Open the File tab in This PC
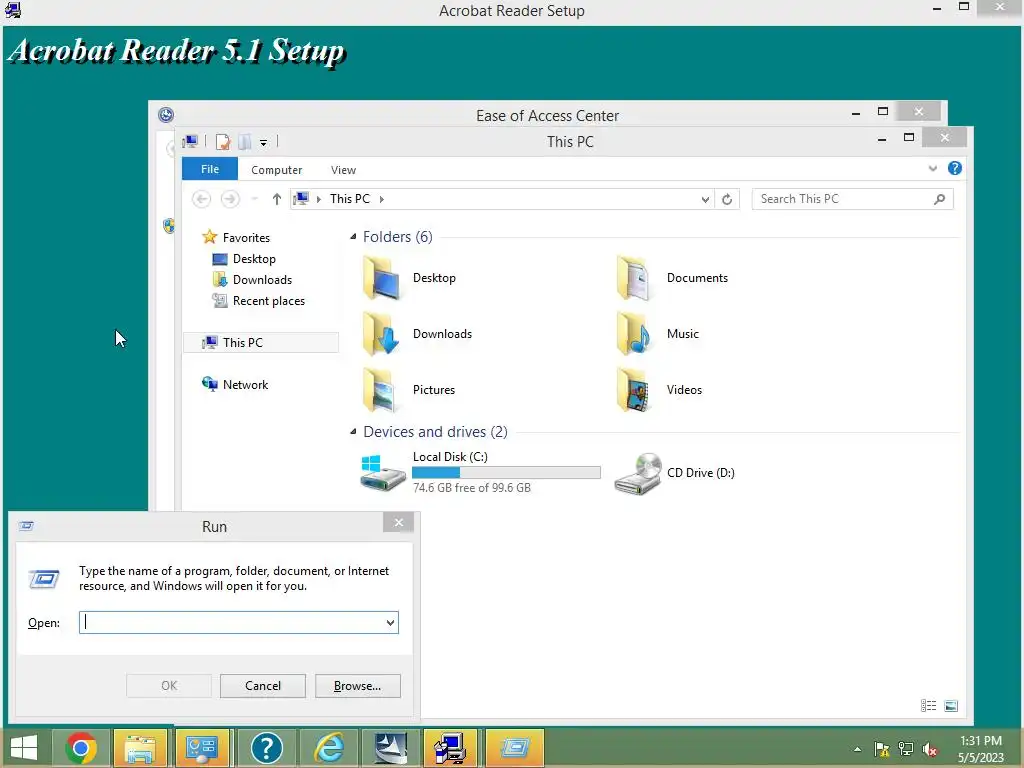The width and height of the screenshot is (1024, 768). [x=210, y=169]
